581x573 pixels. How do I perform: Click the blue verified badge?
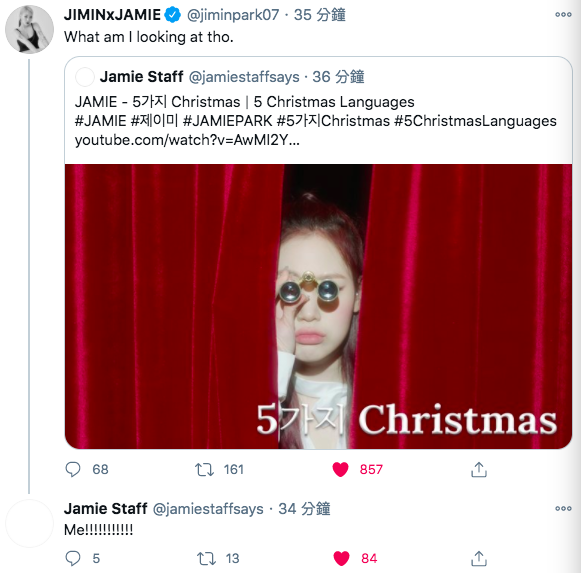click(173, 15)
